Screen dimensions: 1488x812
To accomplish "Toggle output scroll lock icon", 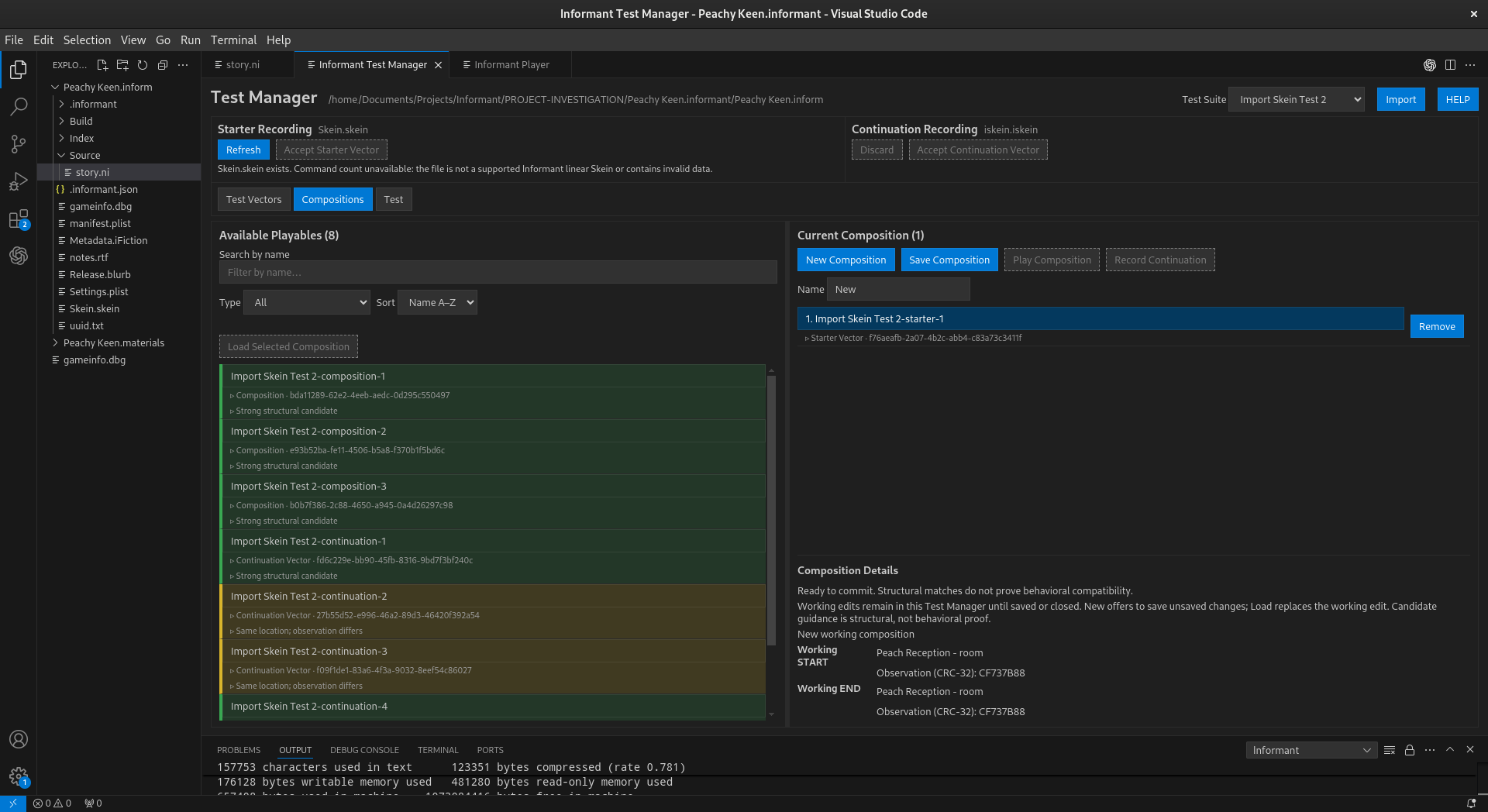I will (x=1410, y=750).
